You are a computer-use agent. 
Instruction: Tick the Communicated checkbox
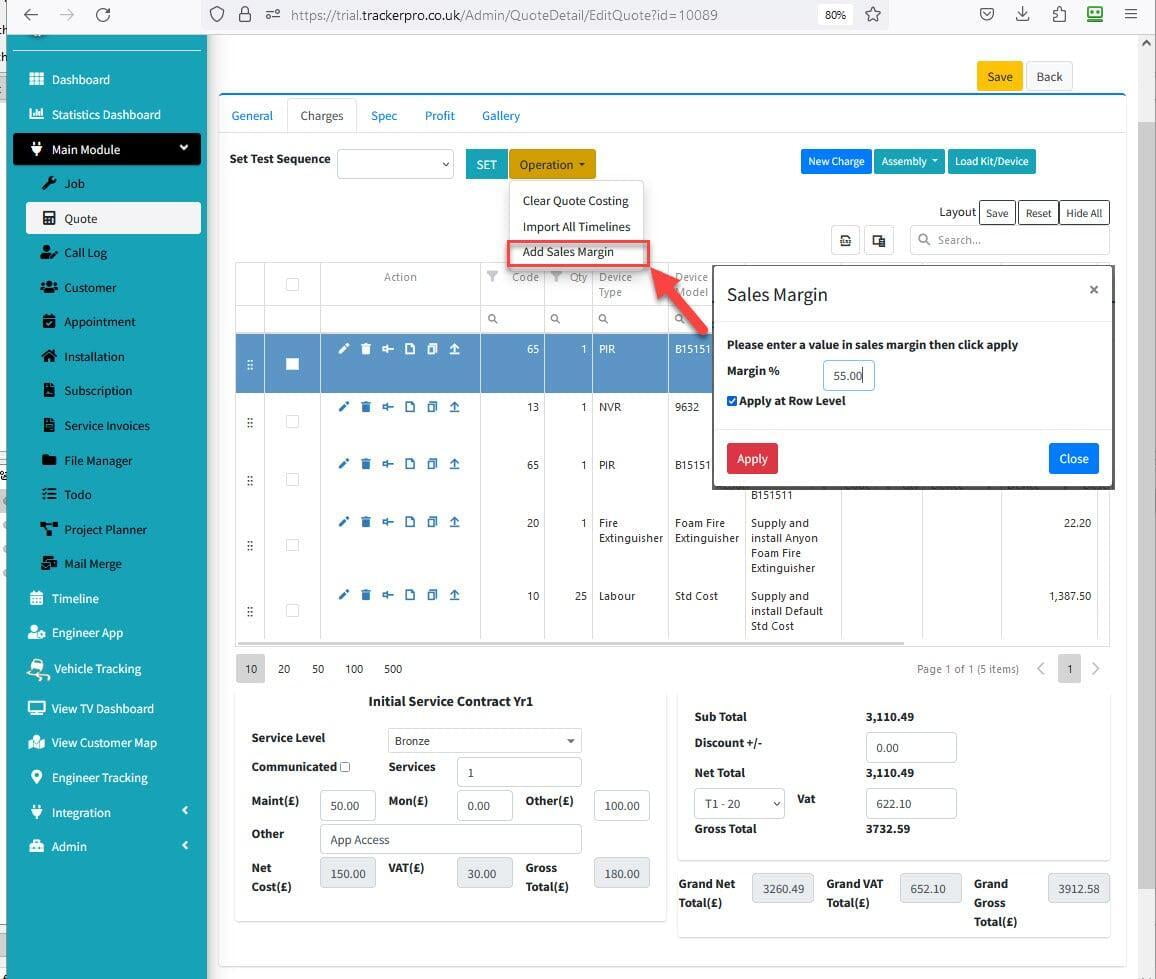click(x=345, y=767)
